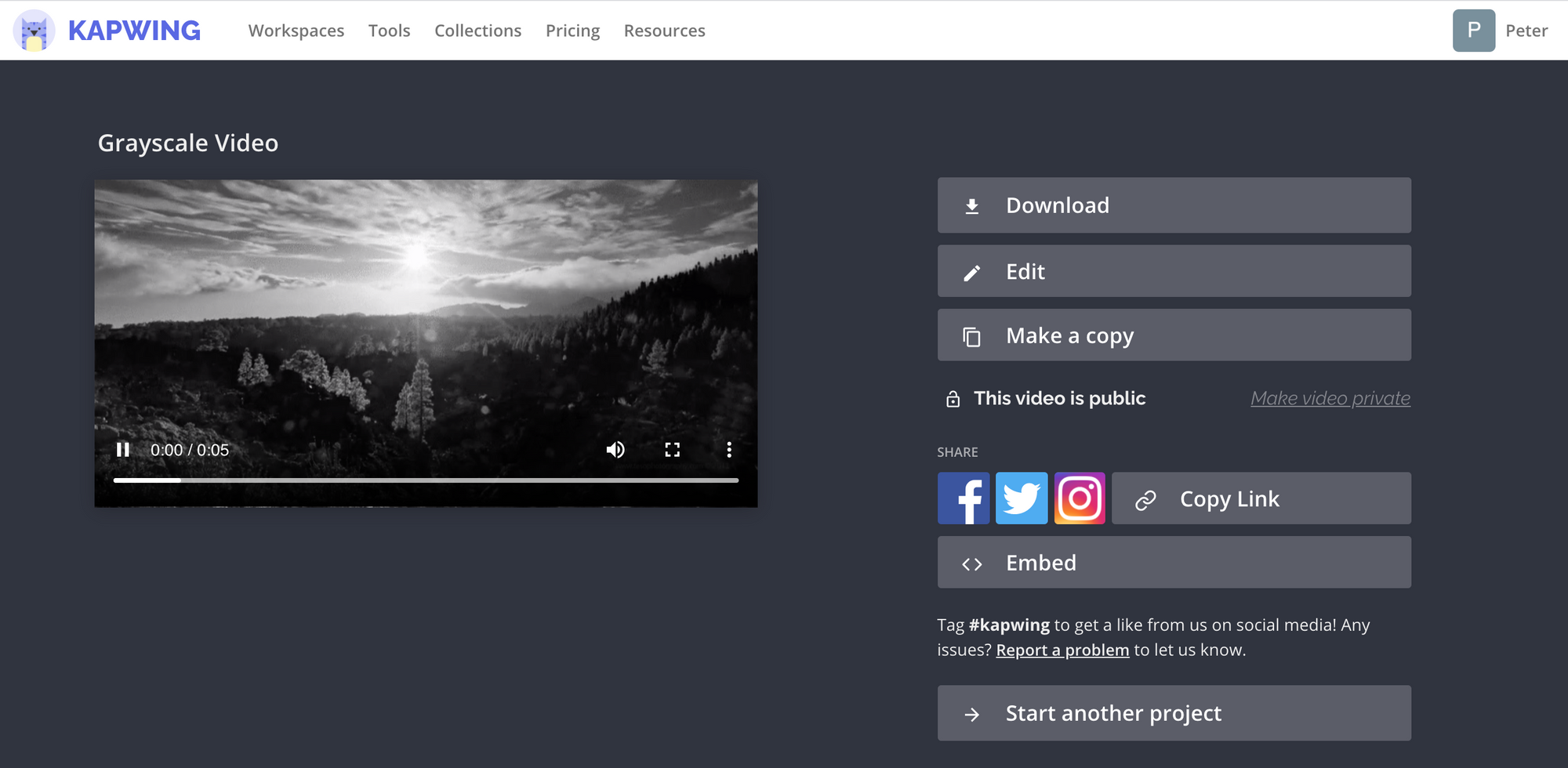Go to the Pricing page
This screenshot has width=1568, height=768.
pyautogui.click(x=572, y=31)
